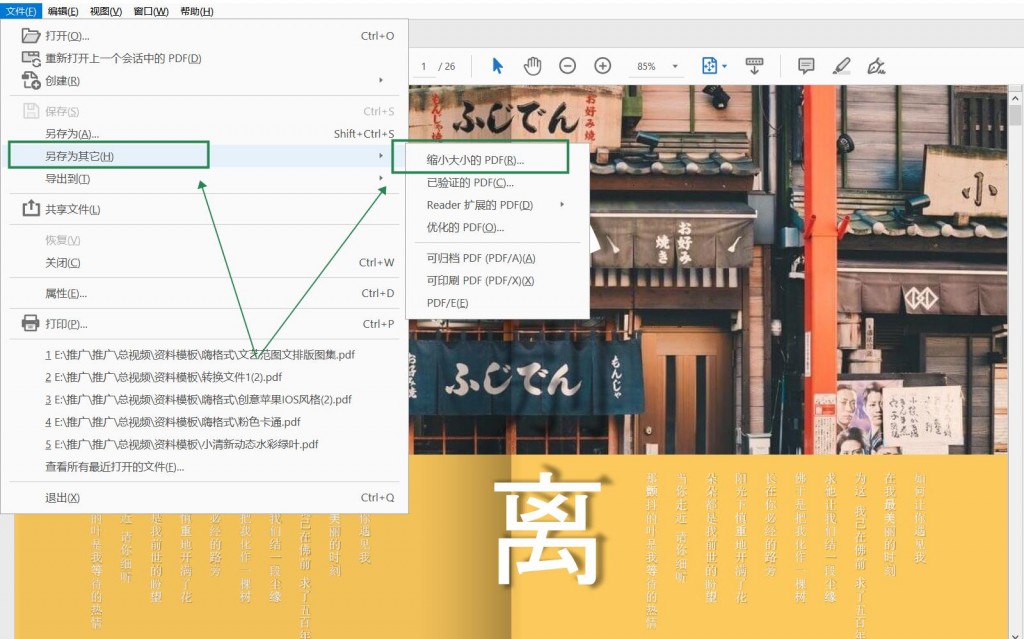
Task: Select the highlighter pen tool
Action: [841, 66]
